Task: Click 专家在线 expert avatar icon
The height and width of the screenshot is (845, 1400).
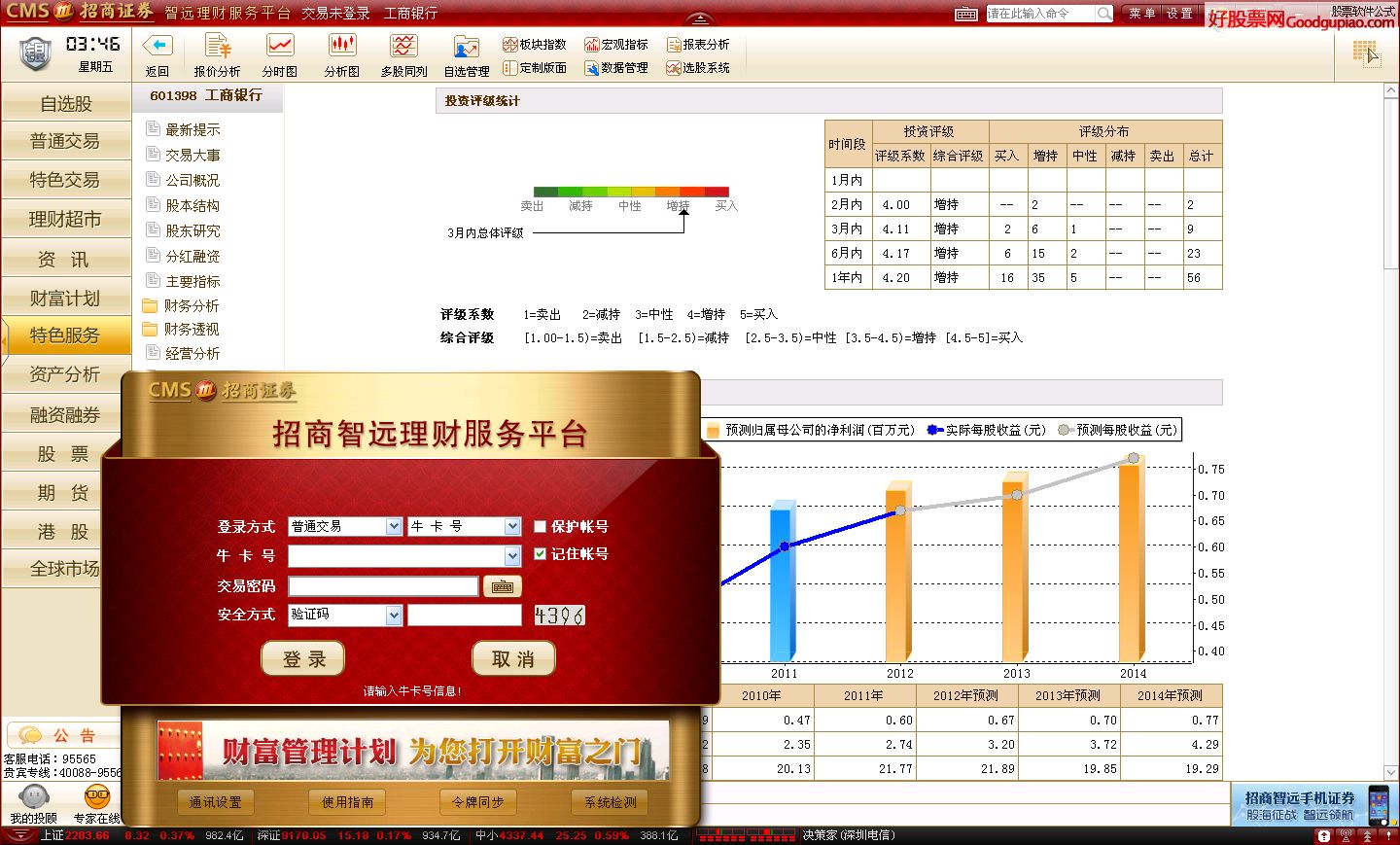Action: pos(97,797)
